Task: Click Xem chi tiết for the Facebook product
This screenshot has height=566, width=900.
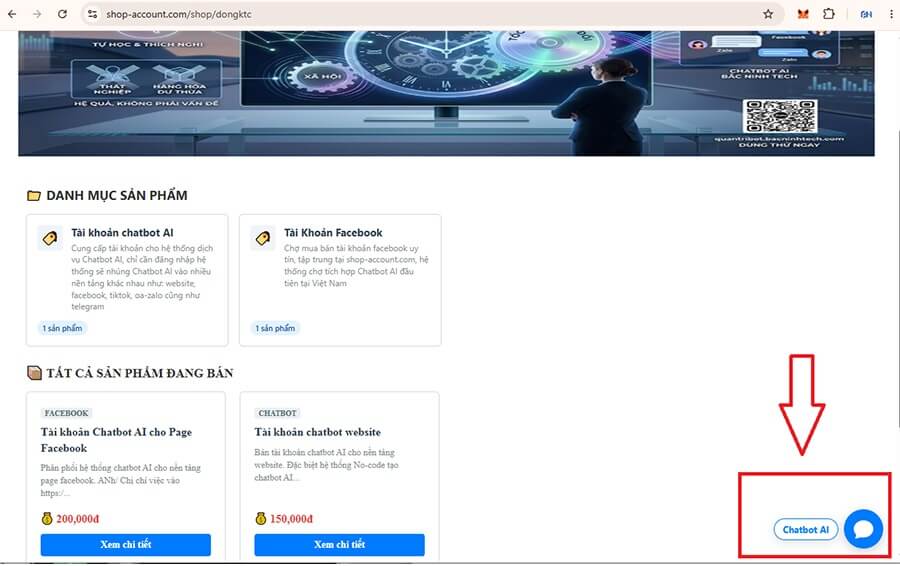Action: click(126, 544)
